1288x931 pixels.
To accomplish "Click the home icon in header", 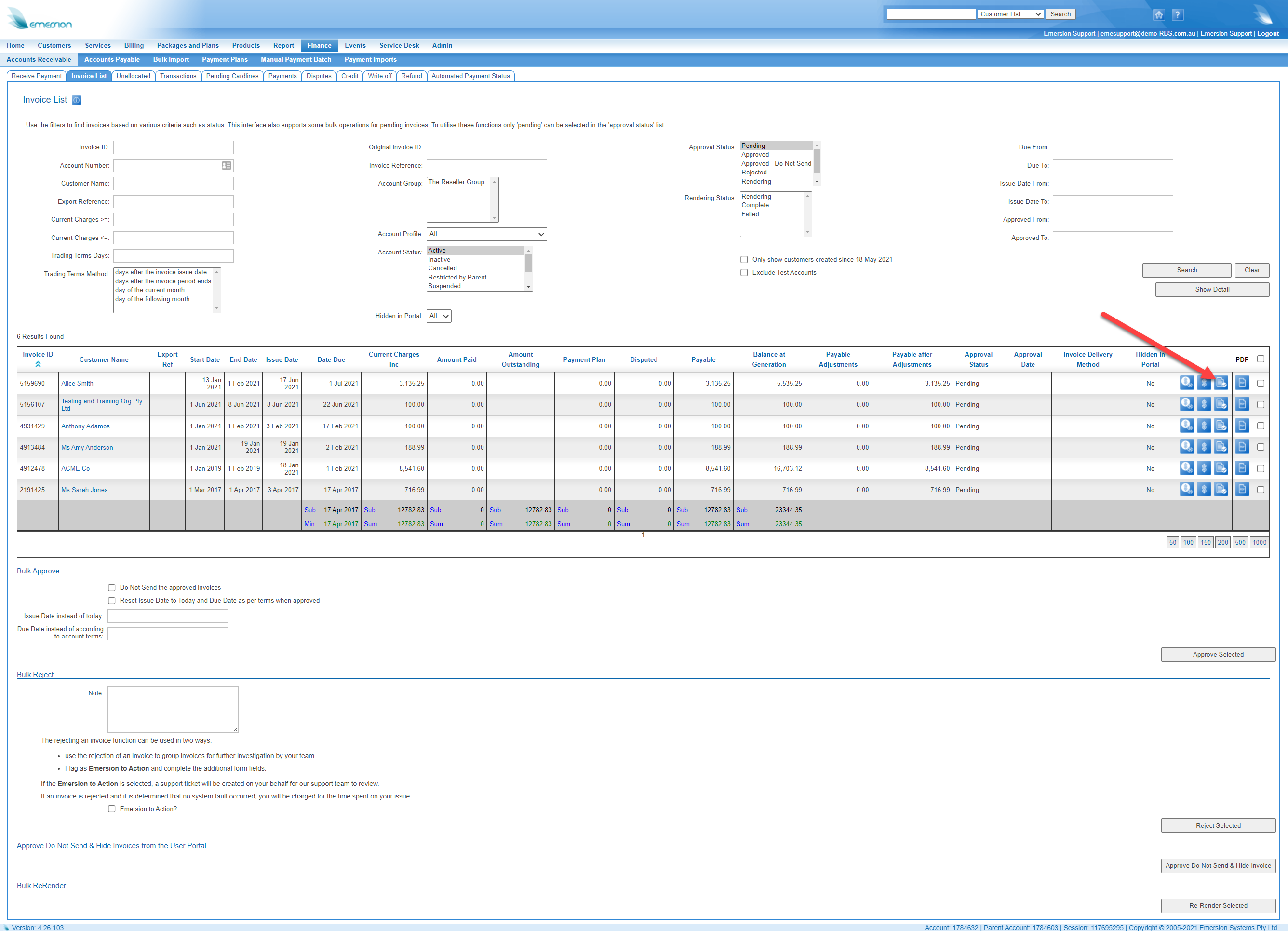I will 1158,15.
